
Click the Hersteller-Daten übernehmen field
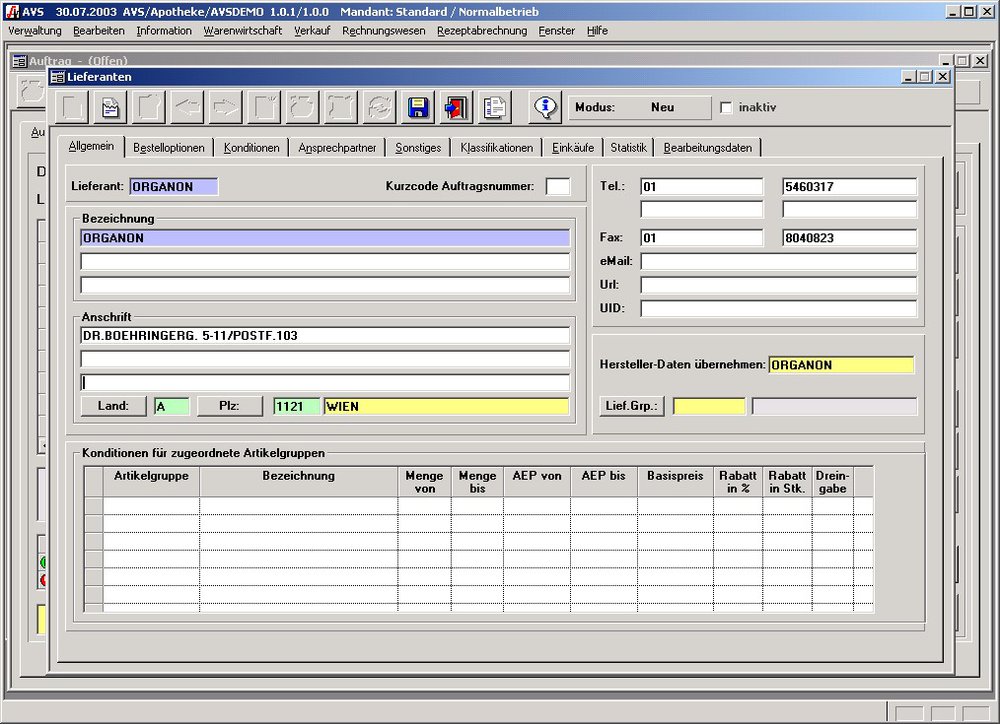coord(841,365)
